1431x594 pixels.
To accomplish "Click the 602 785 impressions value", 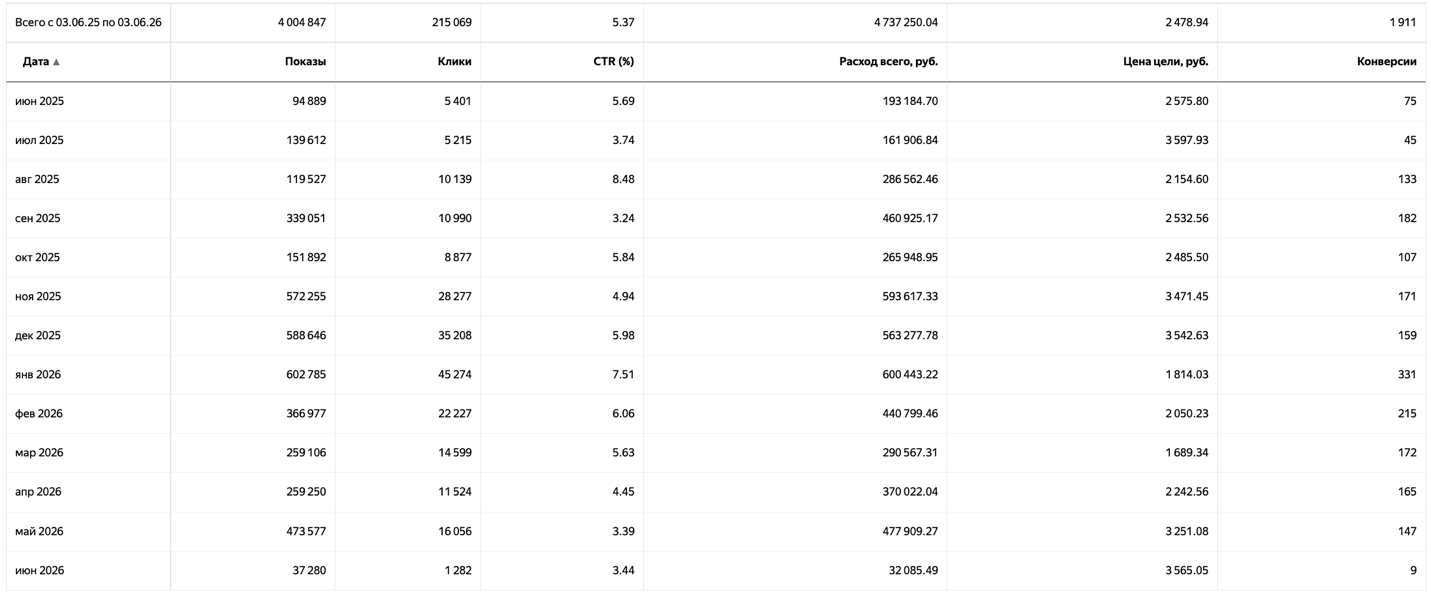I will click(306, 374).
